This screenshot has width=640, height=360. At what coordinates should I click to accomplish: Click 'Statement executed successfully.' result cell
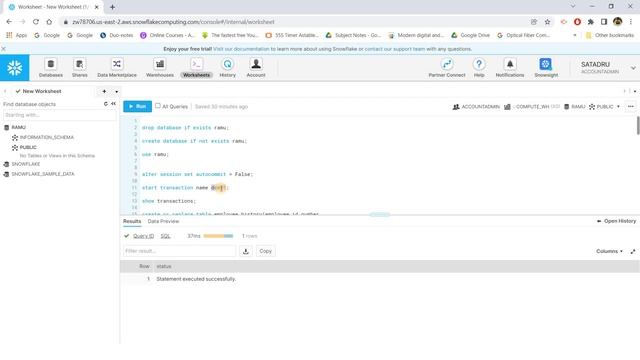tap(196, 279)
